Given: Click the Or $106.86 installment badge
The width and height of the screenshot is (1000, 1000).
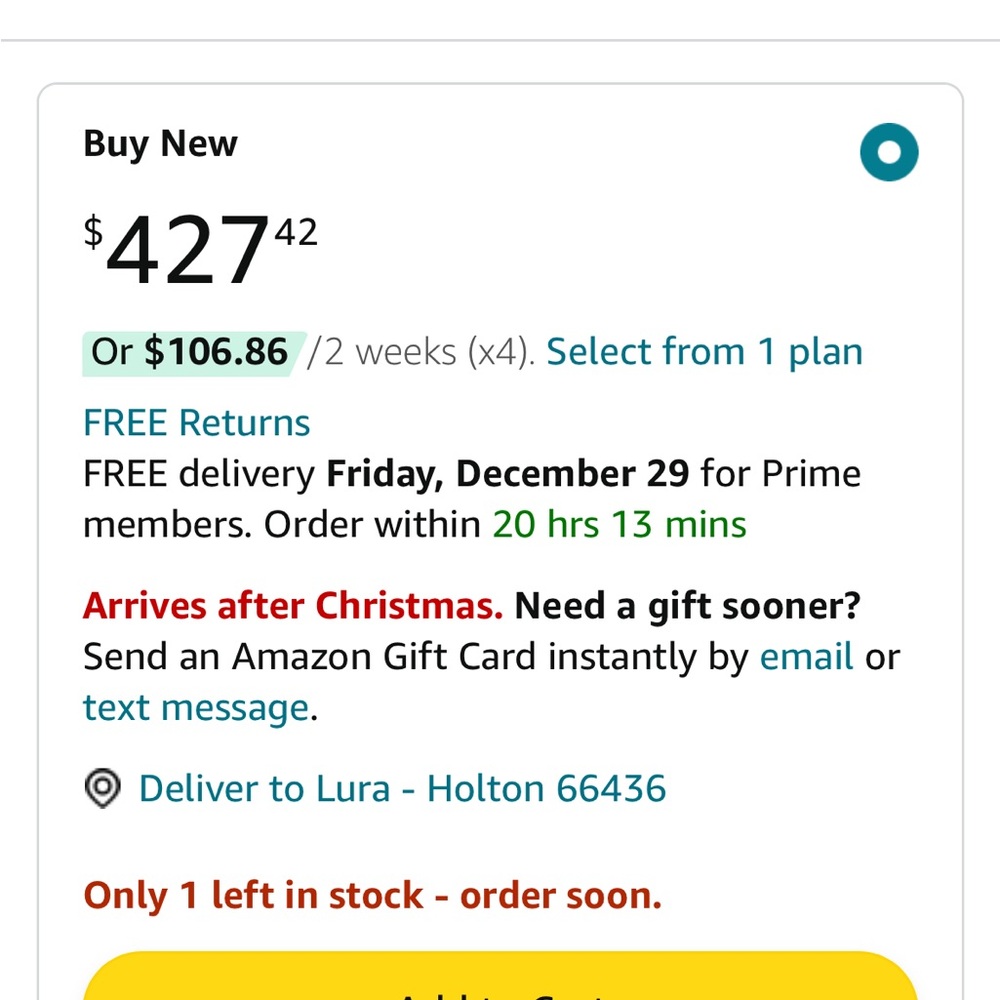Looking at the screenshot, I should (190, 352).
